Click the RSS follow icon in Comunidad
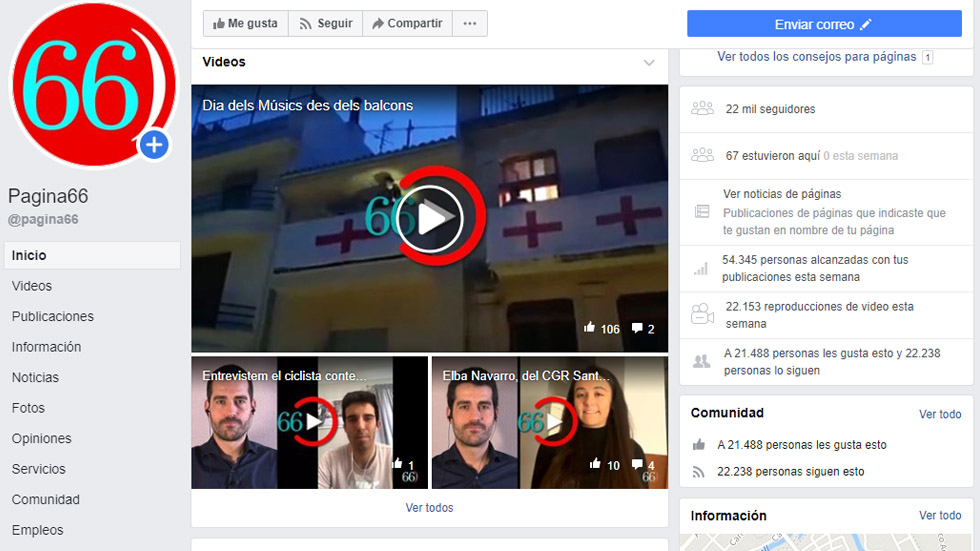This screenshot has width=980, height=551. pyautogui.click(x=700, y=472)
